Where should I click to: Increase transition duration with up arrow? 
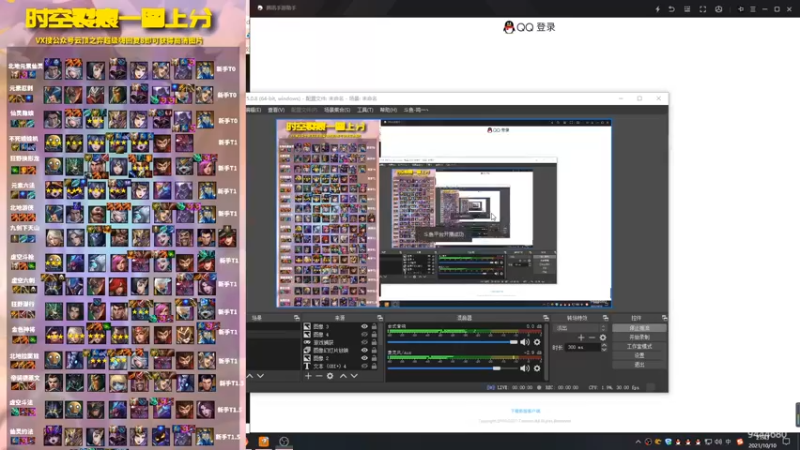point(604,345)
